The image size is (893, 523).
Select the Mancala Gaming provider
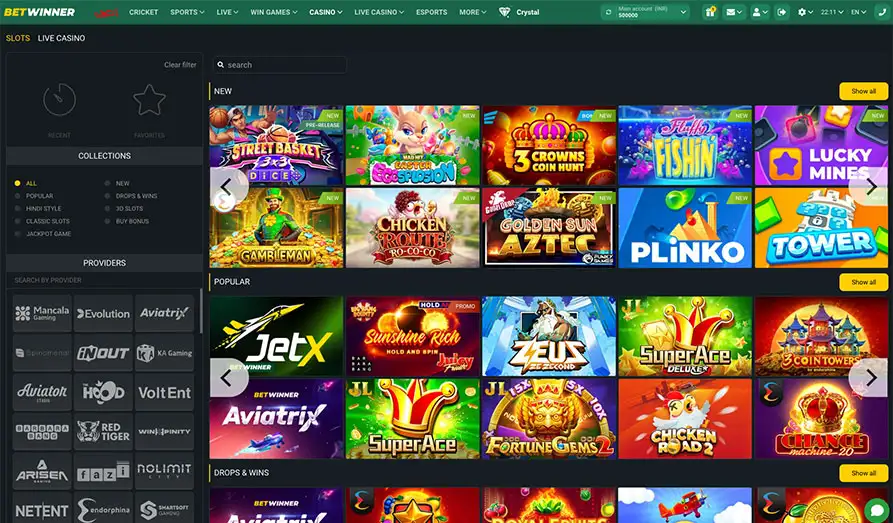click(42, 313)
